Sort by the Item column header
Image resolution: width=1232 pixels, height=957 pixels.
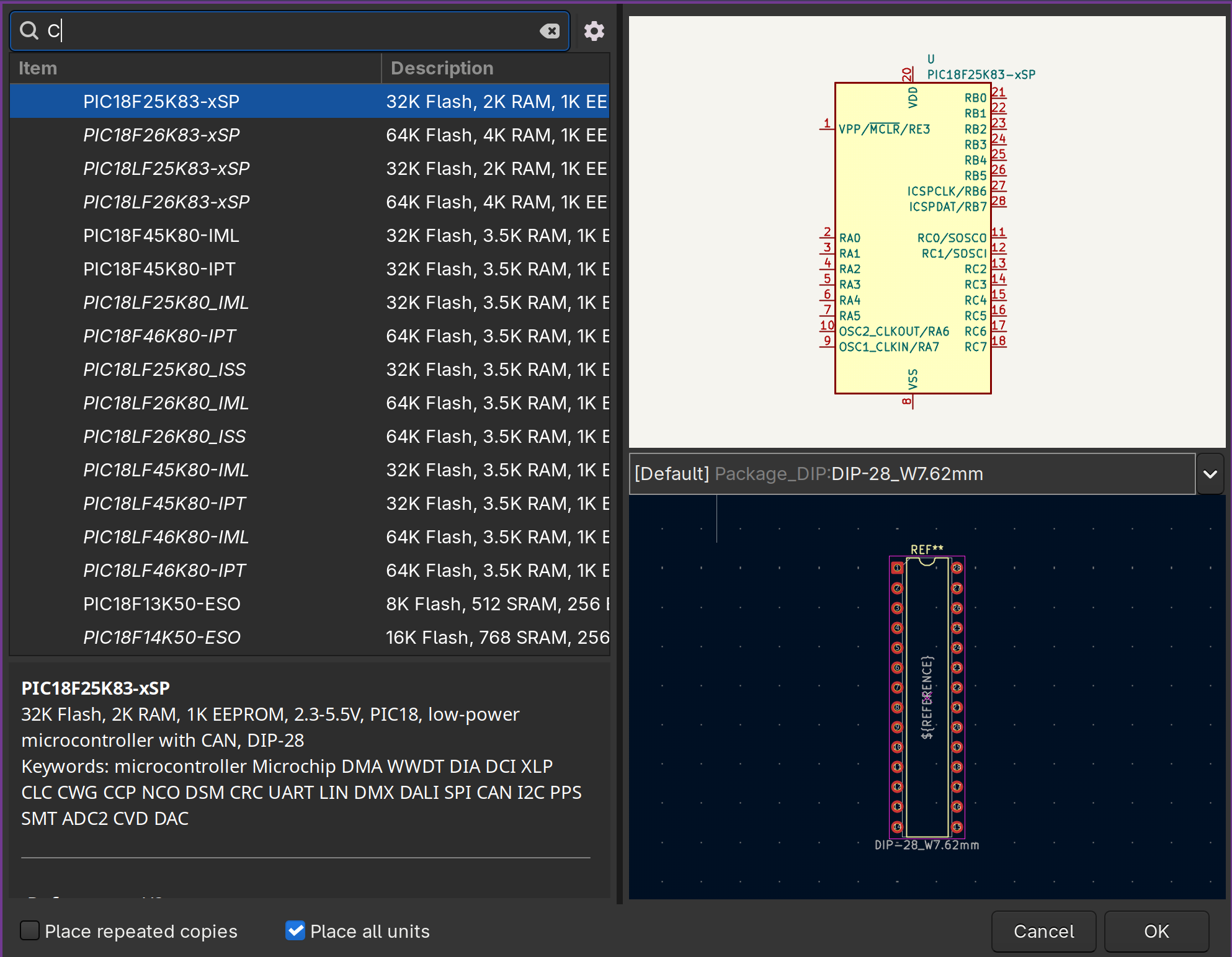[x=195, y=68]
